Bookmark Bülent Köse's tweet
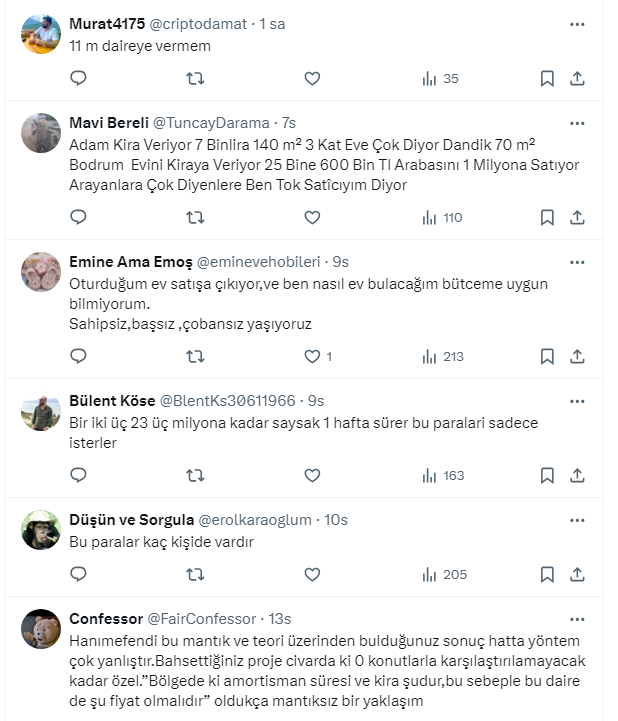 click(547, 475)
